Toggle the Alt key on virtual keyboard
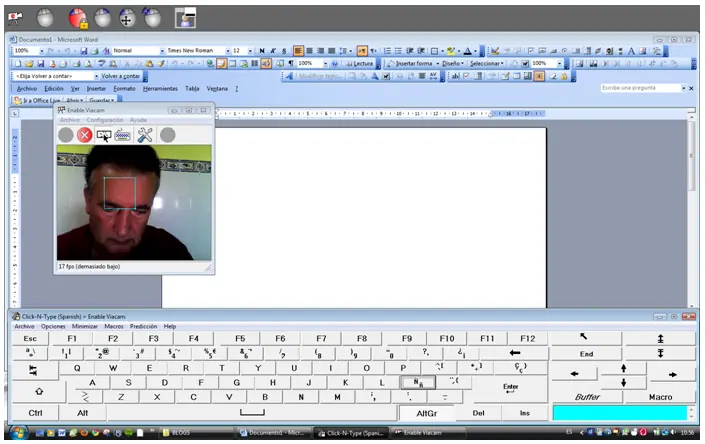 pos(82,413)
